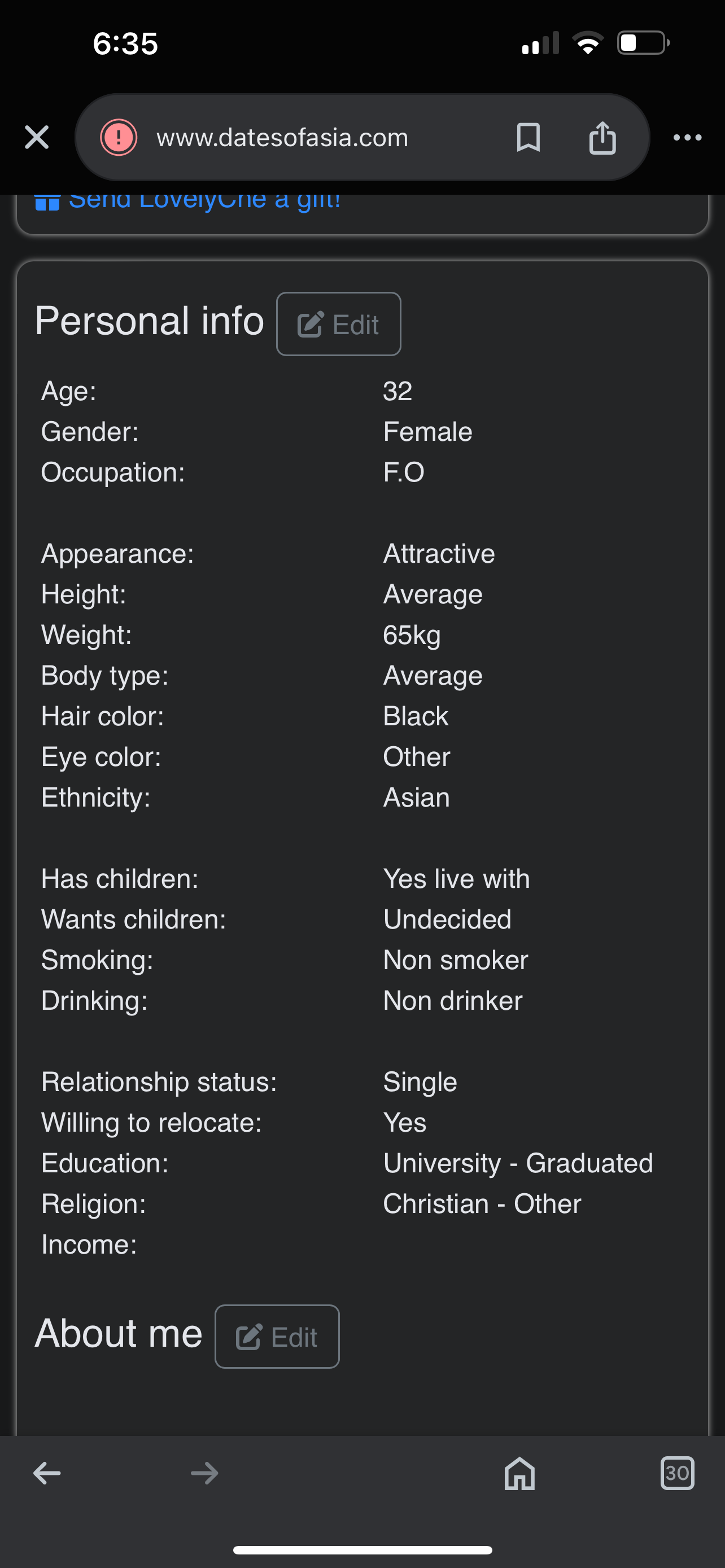This screenshot has height=1568, width=725.
Task: Open the share sheet icon
Action: (602, 138)
